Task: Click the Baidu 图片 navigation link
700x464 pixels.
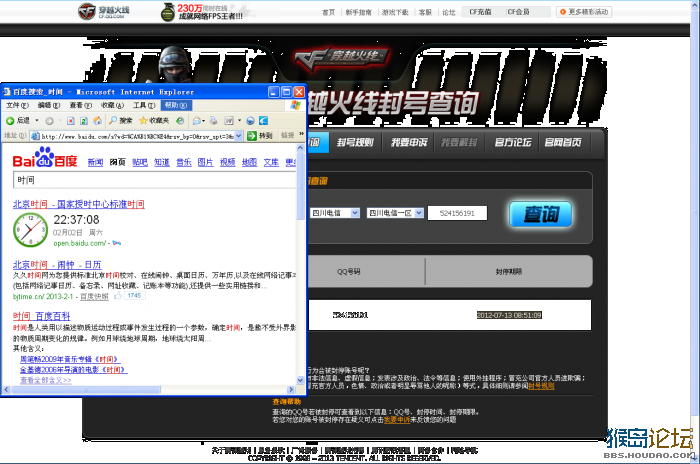Action: tap(205, 162)
